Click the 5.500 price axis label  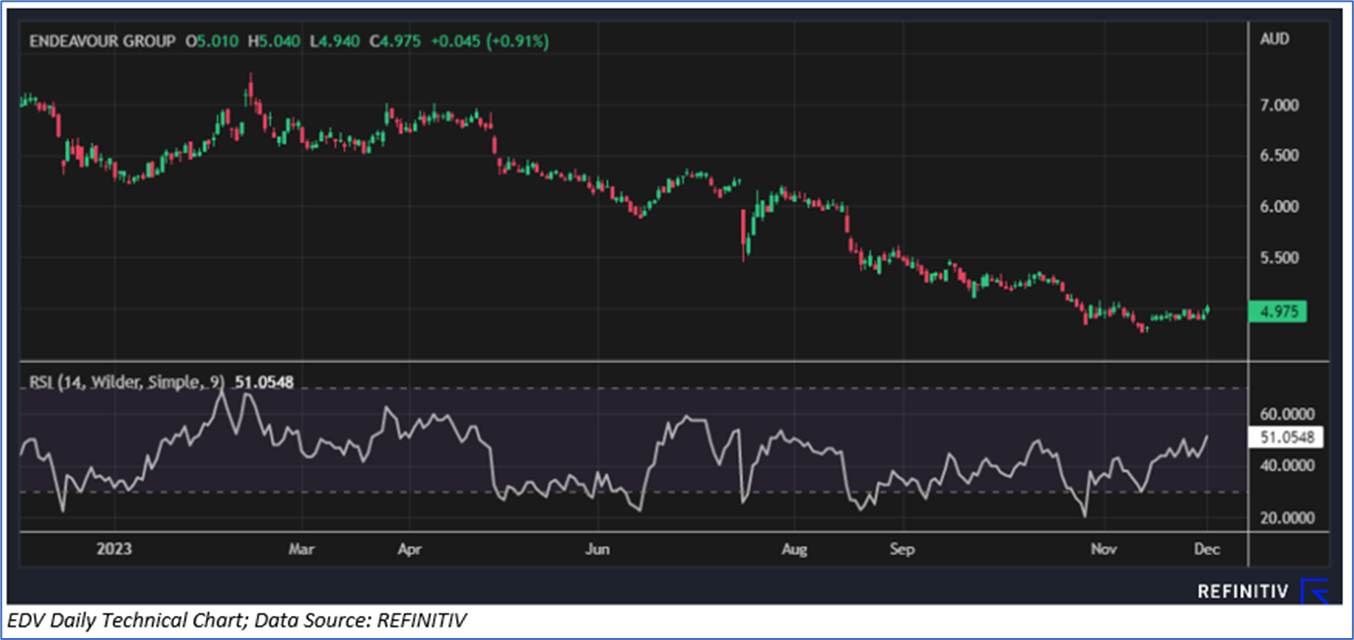click(1282, 258)
